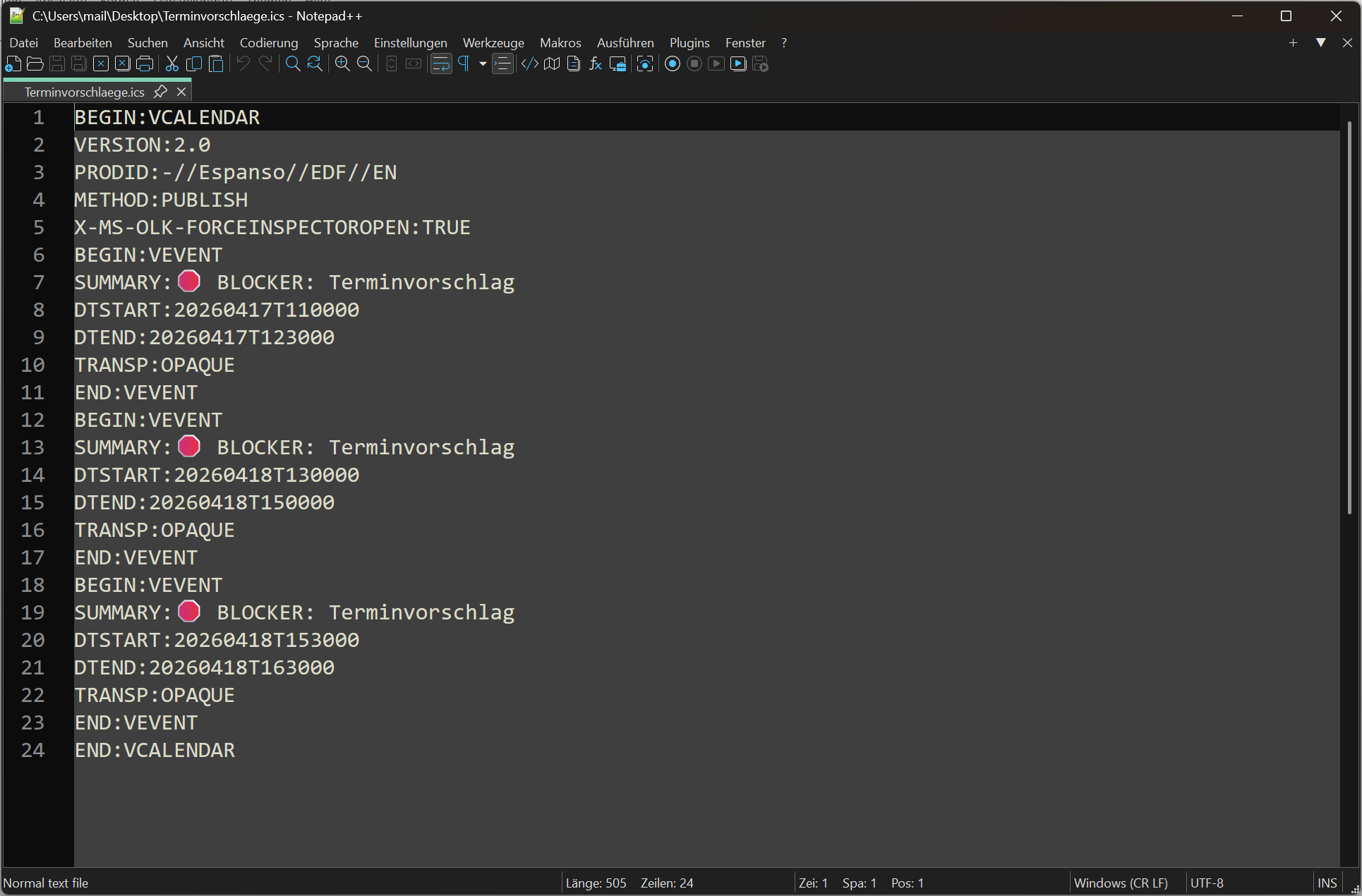Open the question mark help menu

click(783, 43)
